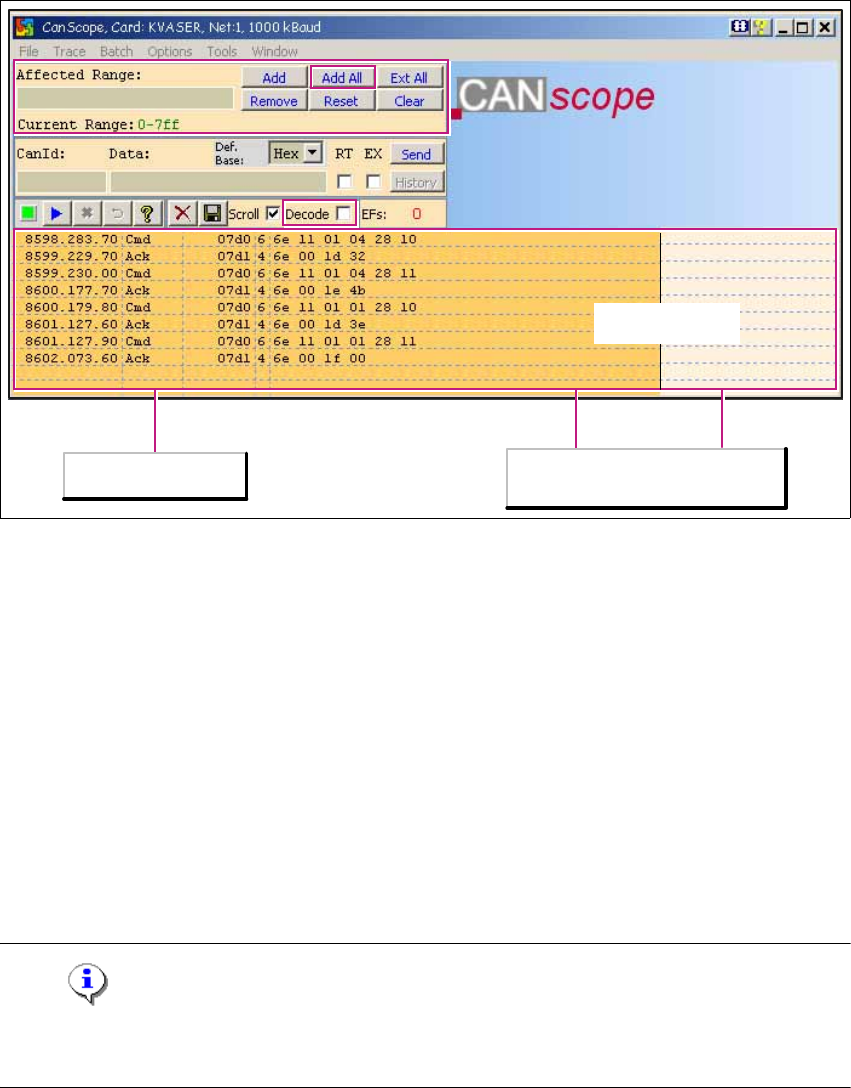Click the Add button
The width and height of the screenshot is (851, 1088).
[274, 78]
